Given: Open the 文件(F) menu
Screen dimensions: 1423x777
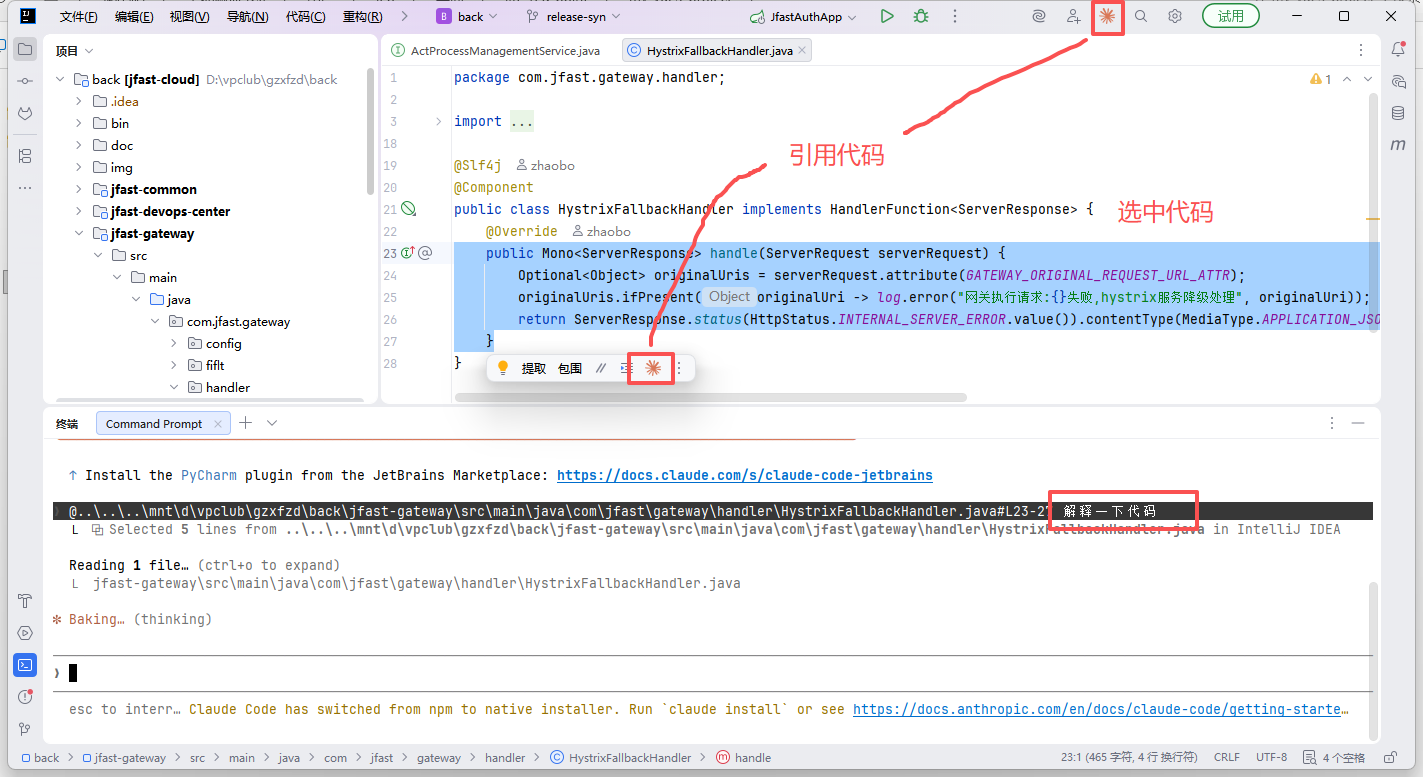Looking at the screenshot, I should (x=78, y=17).
